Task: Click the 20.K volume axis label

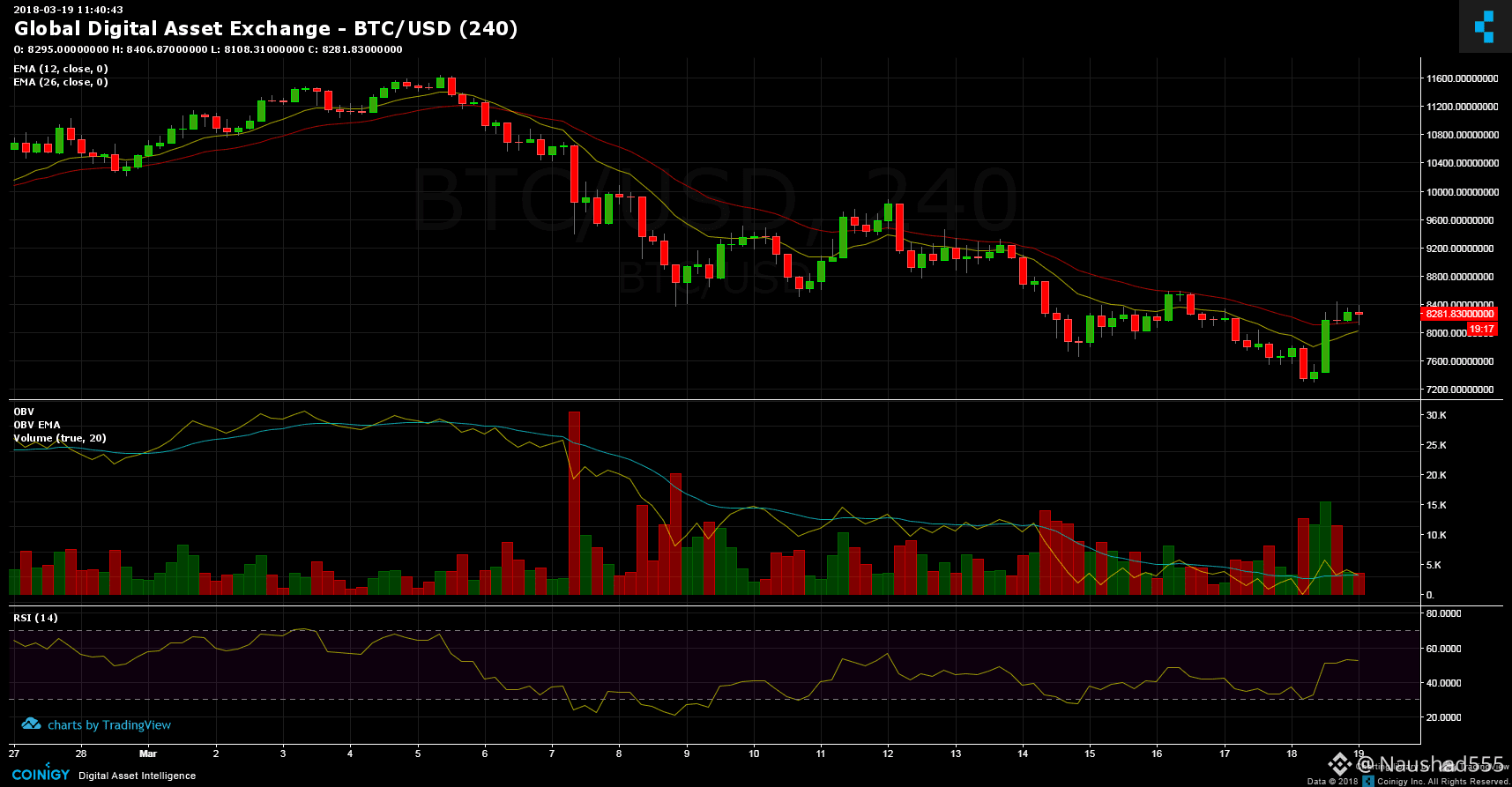Action: point(1436,475)
